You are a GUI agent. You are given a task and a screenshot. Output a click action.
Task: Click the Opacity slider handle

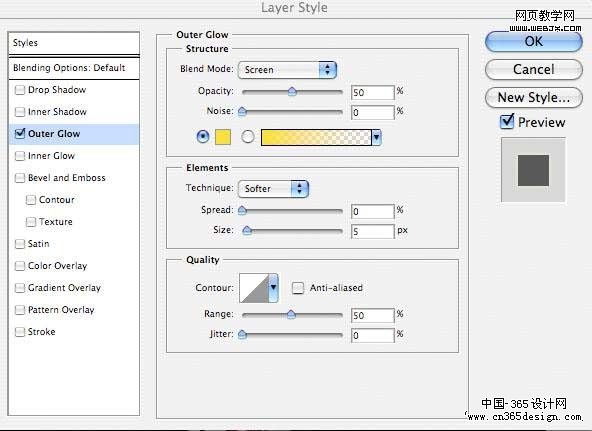pos(292,91)
